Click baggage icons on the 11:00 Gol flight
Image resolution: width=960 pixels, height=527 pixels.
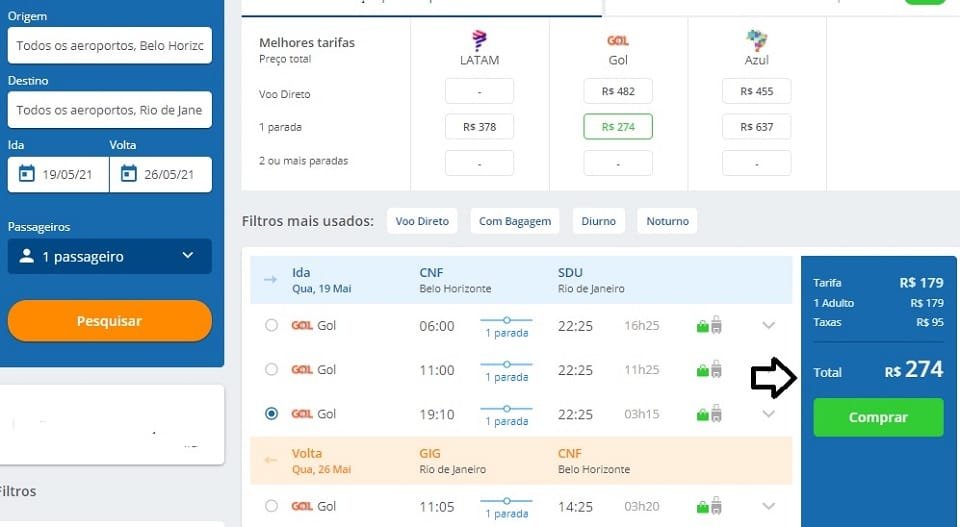[x=709, y=370]
